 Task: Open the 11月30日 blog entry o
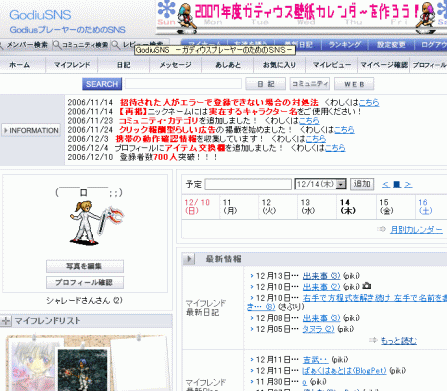pyautogui.click(x=304, y=382)
